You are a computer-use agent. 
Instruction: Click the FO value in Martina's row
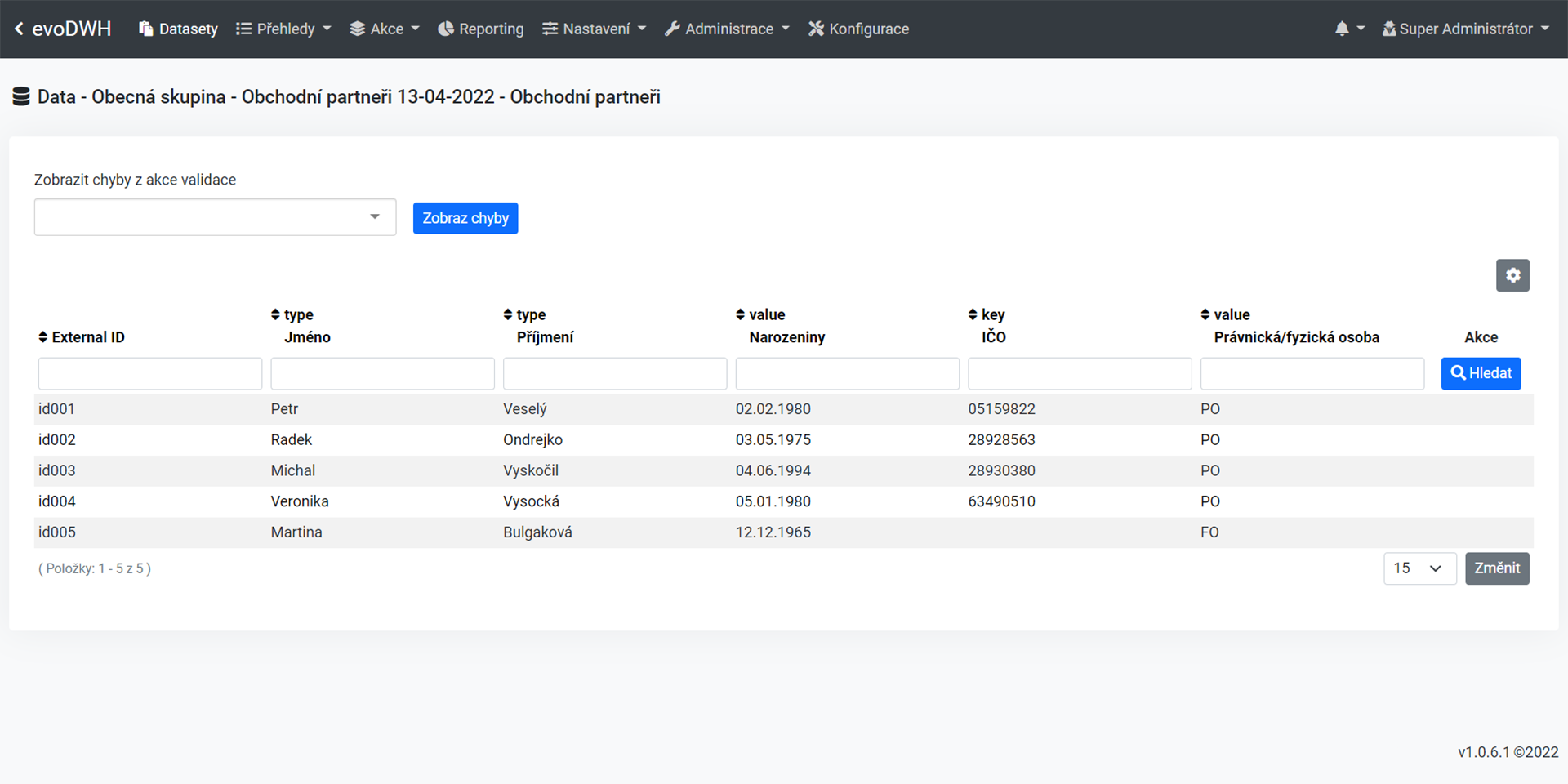[x=1209, y=532]
